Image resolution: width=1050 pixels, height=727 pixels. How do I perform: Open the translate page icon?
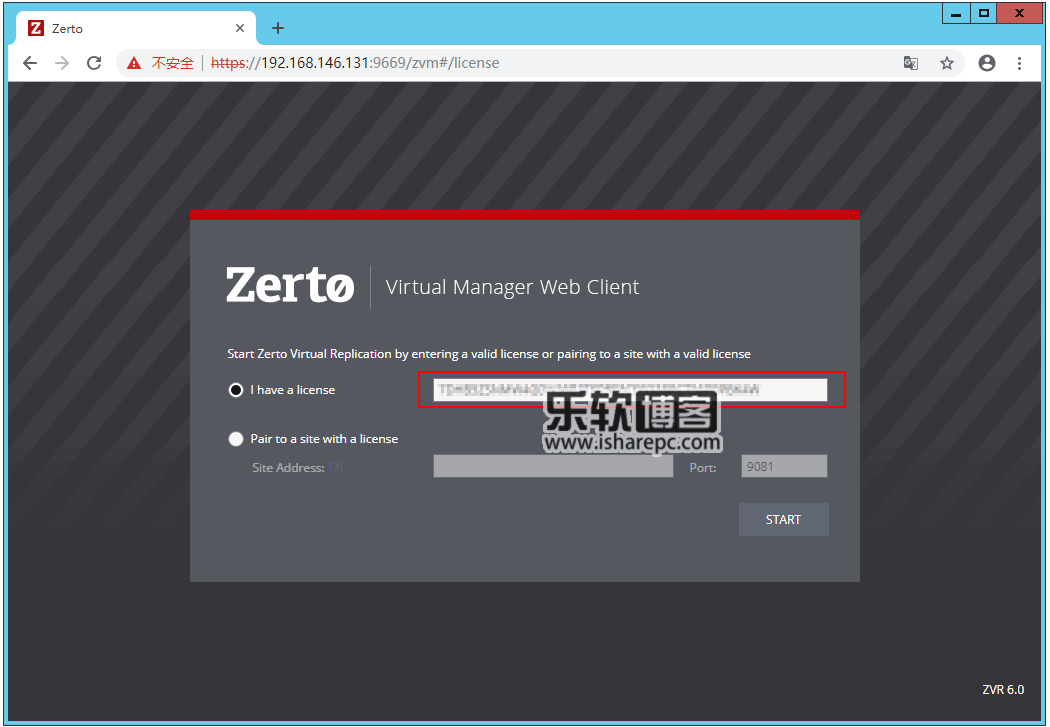tap(911, 63)
